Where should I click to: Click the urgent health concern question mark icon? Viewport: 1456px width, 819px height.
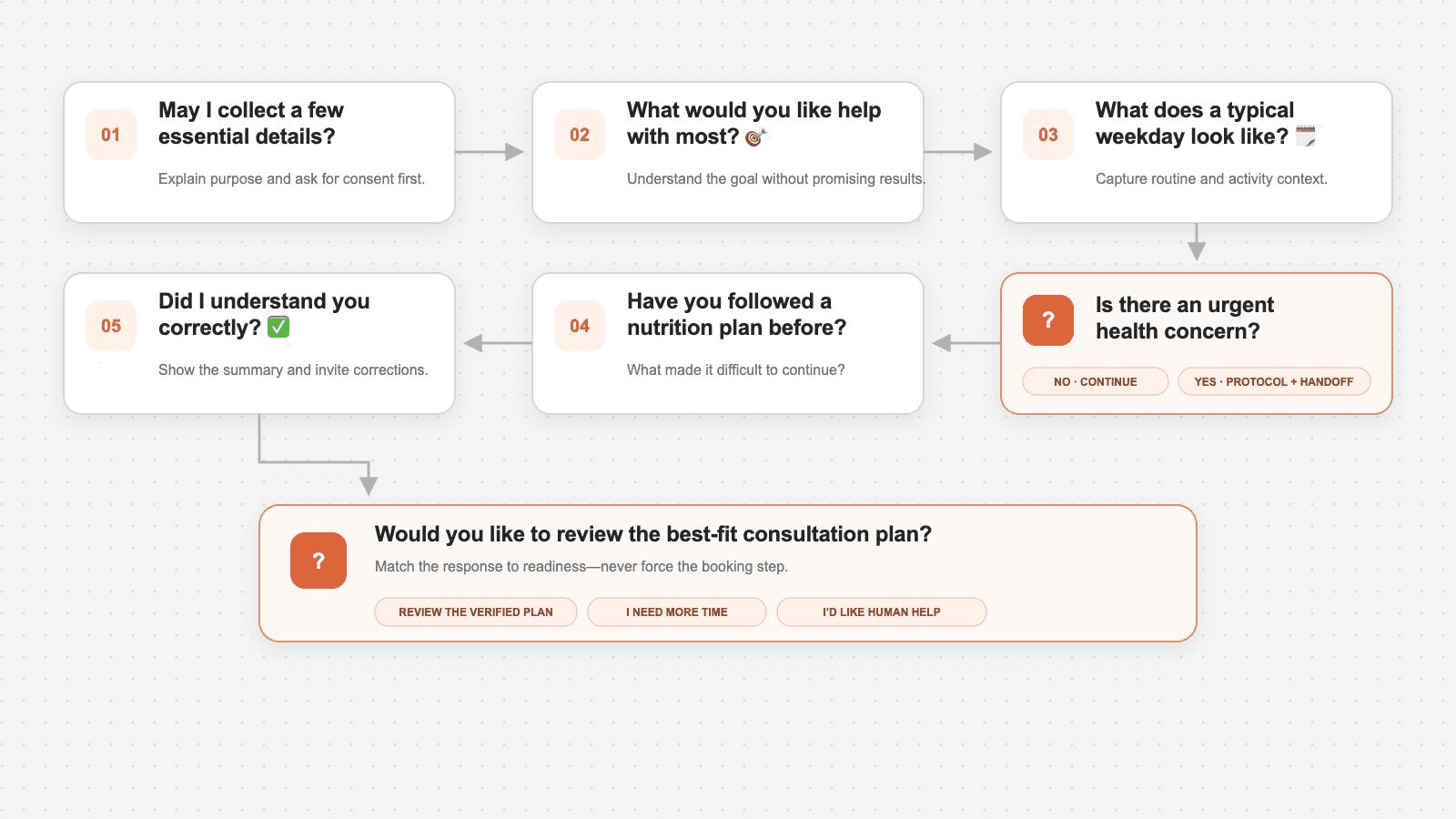pos(1048,320)
